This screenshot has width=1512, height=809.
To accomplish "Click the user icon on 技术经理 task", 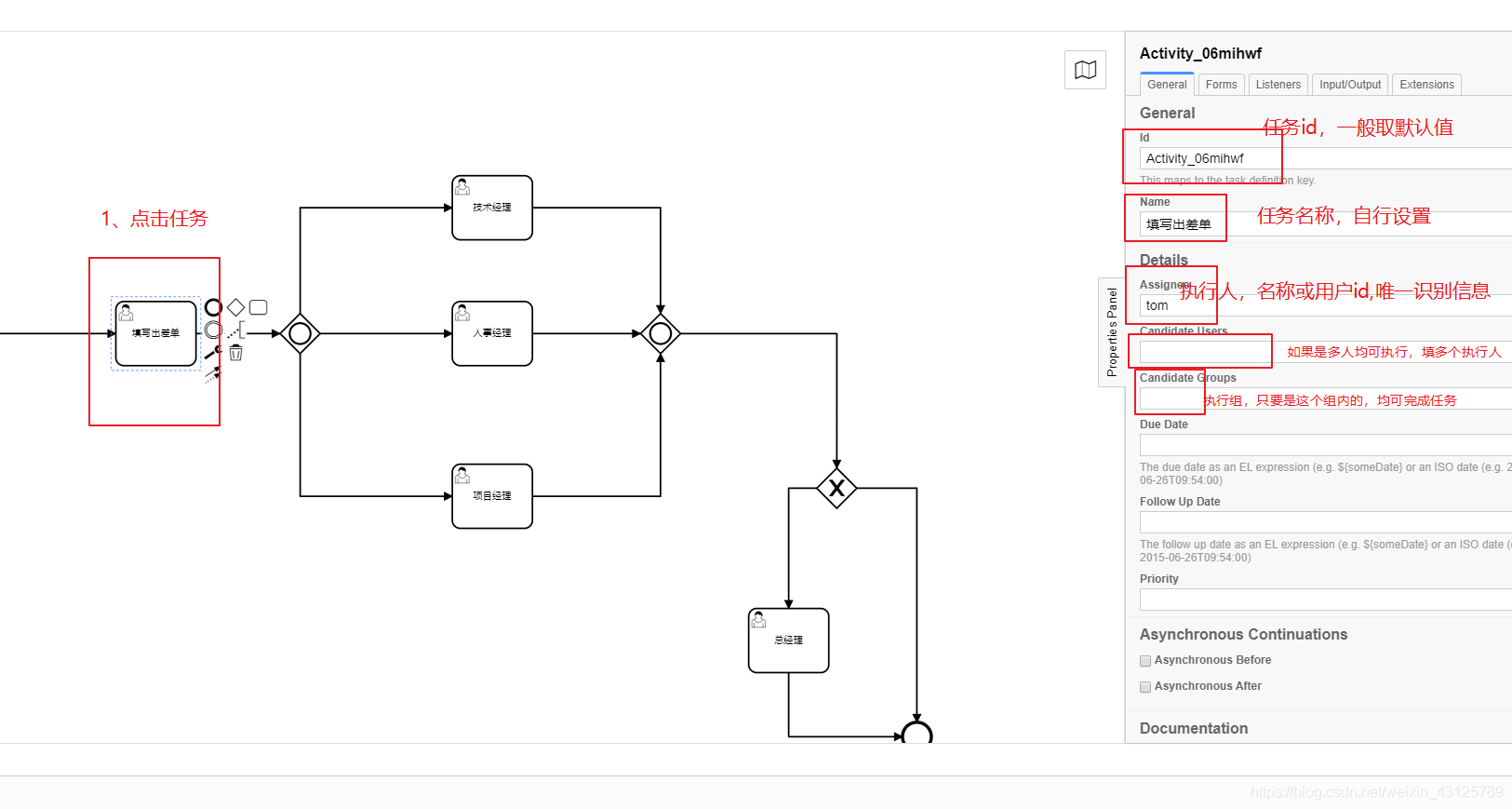I will (462, 187).
